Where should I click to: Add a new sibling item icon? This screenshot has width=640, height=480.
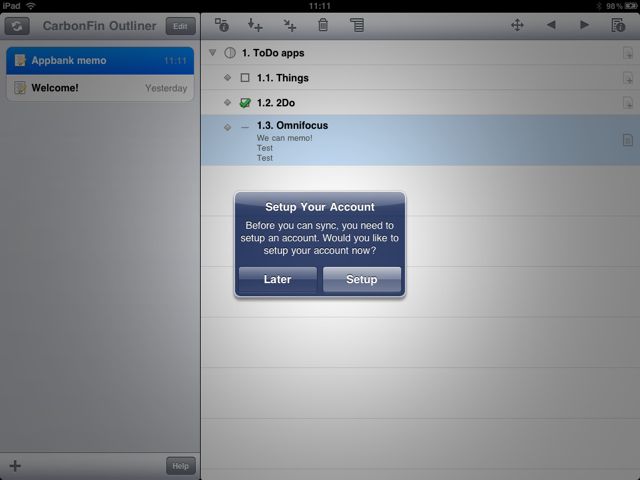[255, 25]
